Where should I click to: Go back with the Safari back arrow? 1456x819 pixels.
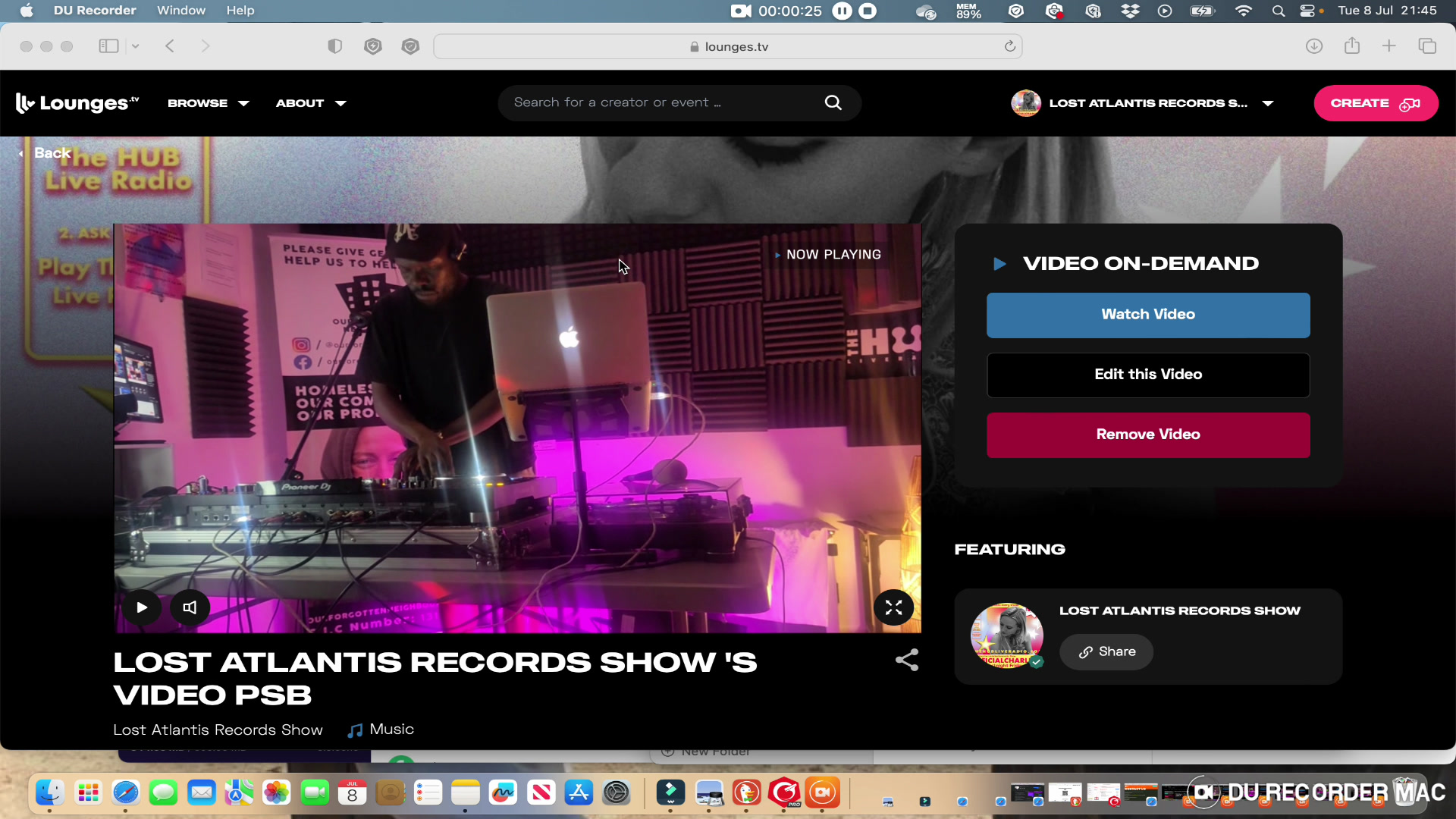point(170,46)
